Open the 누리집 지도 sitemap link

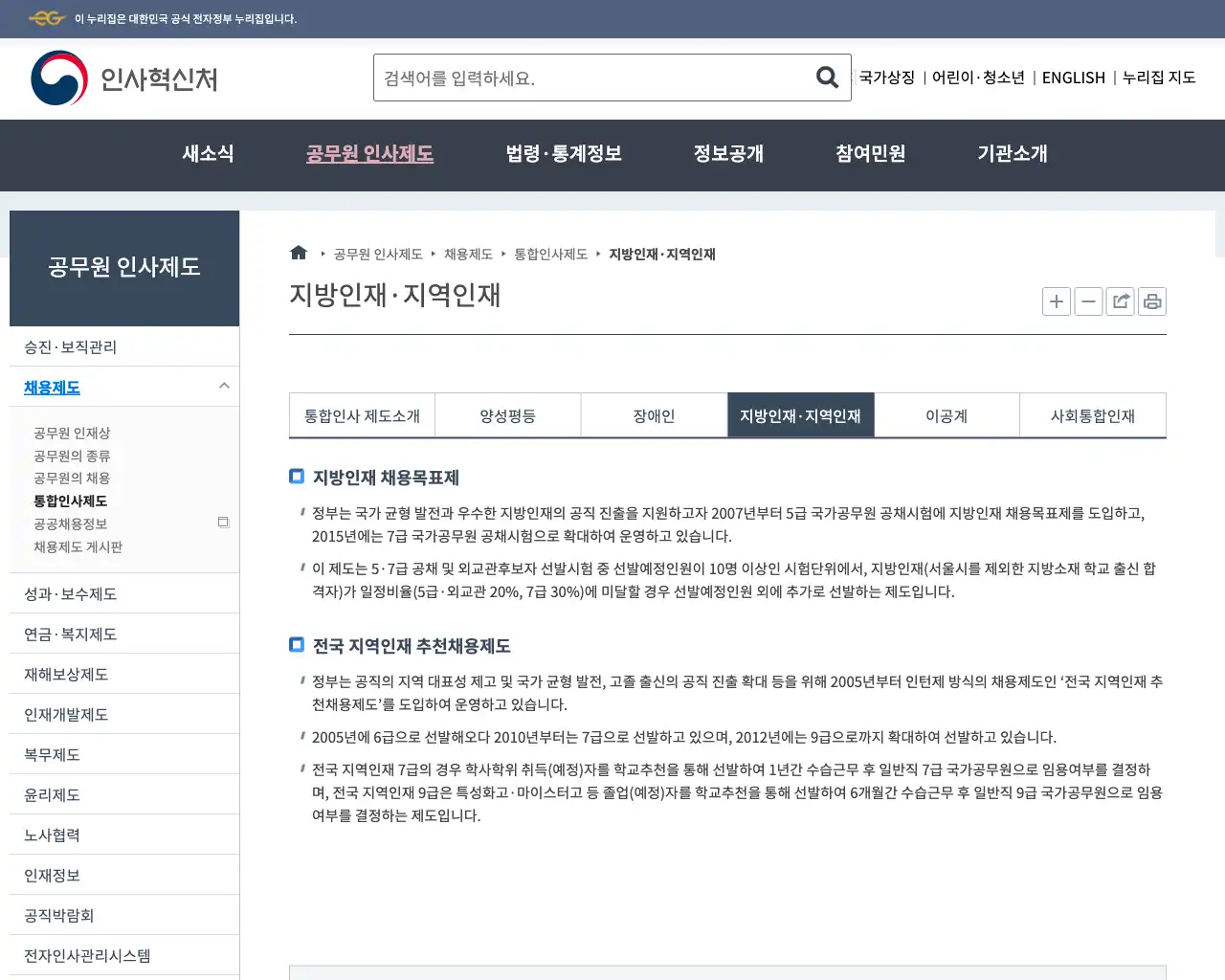1159,78
